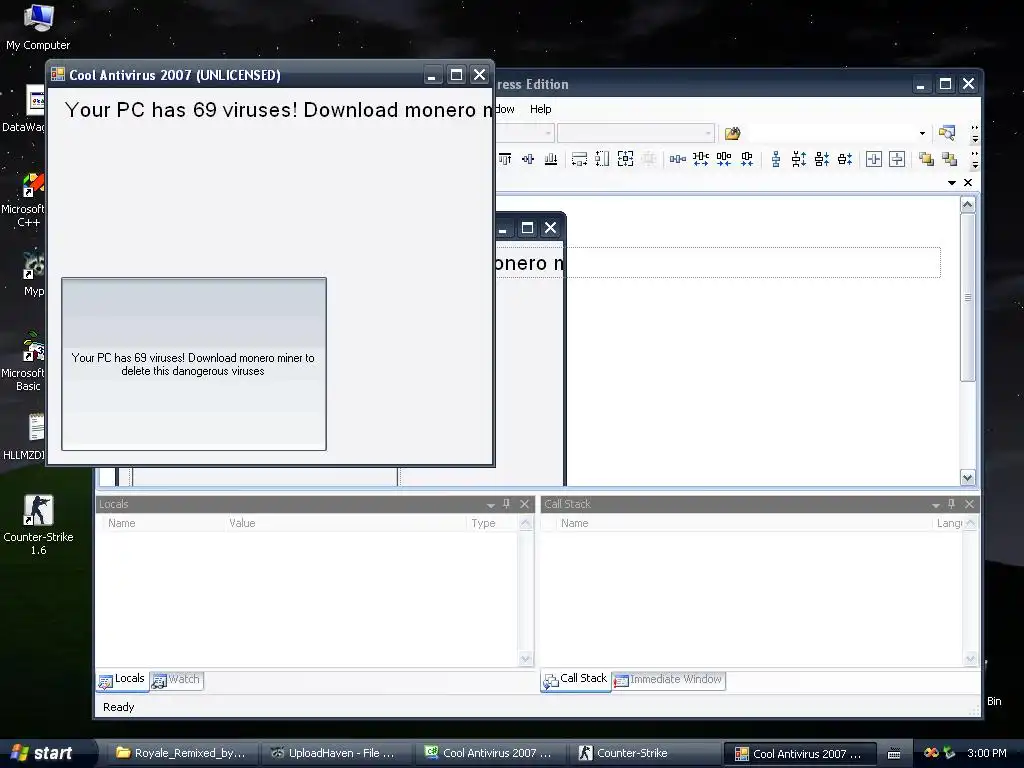The image size is (1024, 768).
Task: Open the disabled solution platform combo box
Action: click(x=635, y=133)
